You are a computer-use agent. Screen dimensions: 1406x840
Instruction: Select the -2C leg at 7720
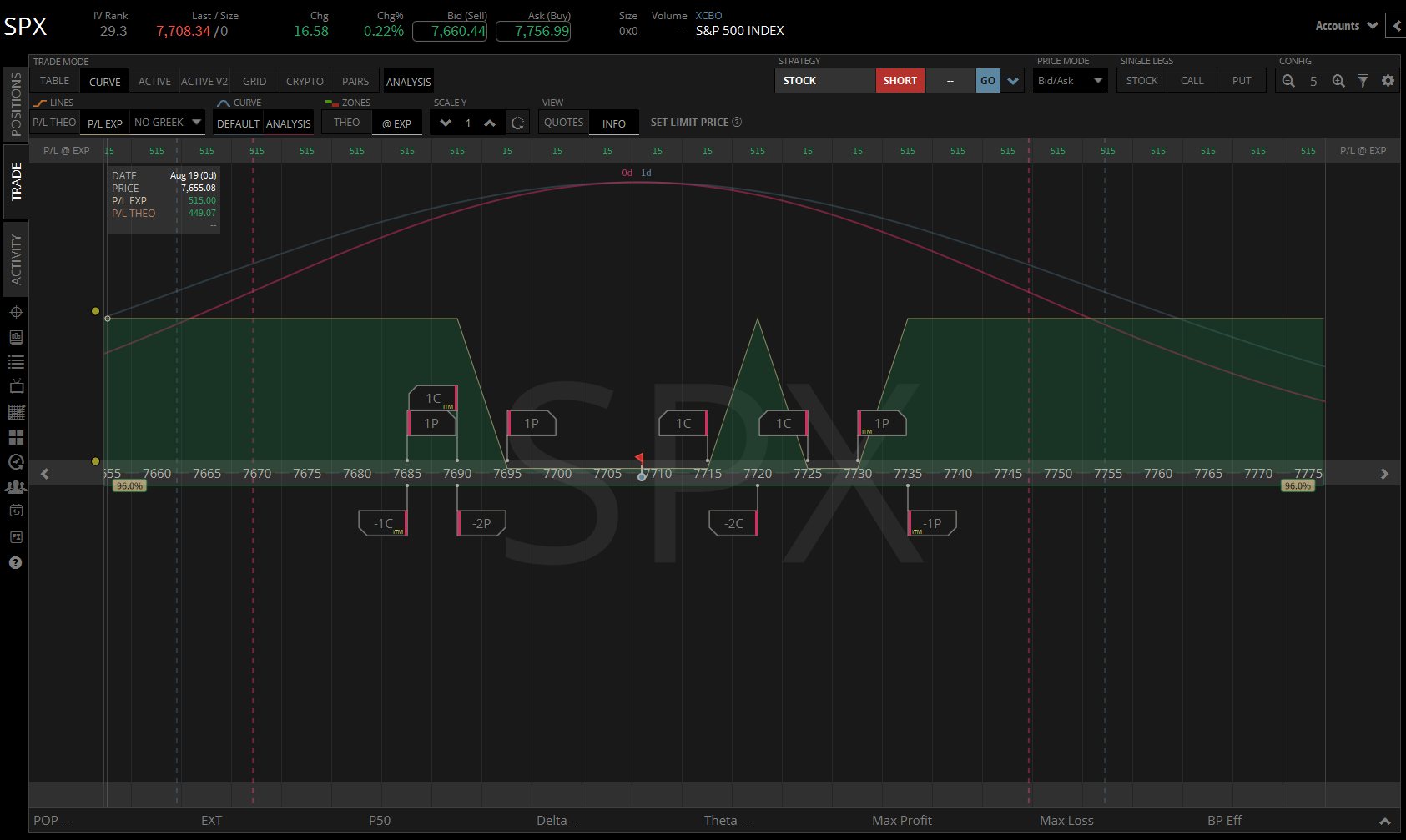(x=733, y=523)
